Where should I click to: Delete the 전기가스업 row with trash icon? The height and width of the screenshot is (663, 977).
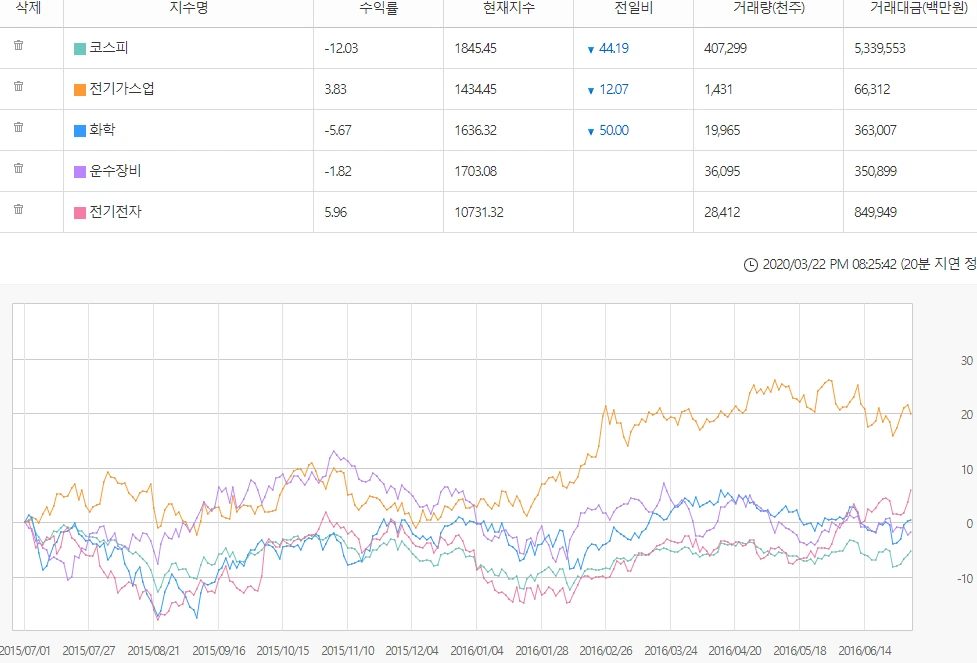(x=19, y=86)
